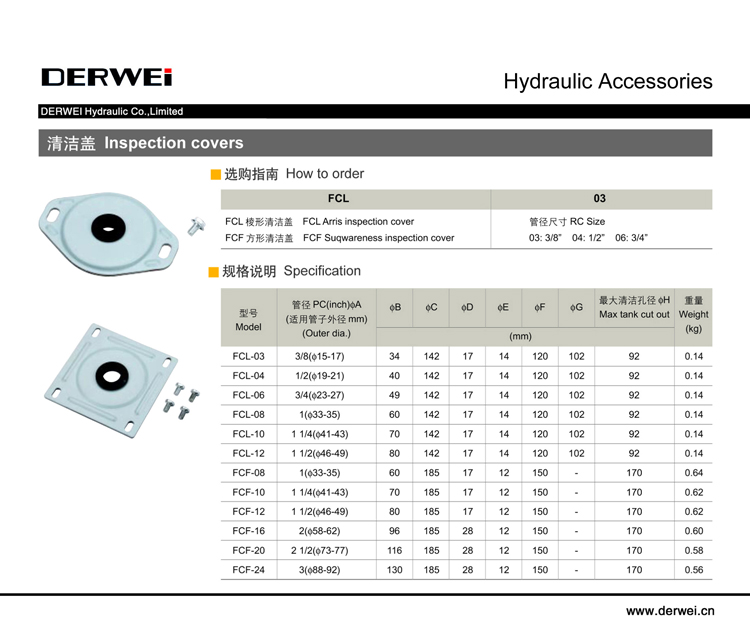
Task: Click the Hydraulic Accessories title
Action: coord(607,81)
